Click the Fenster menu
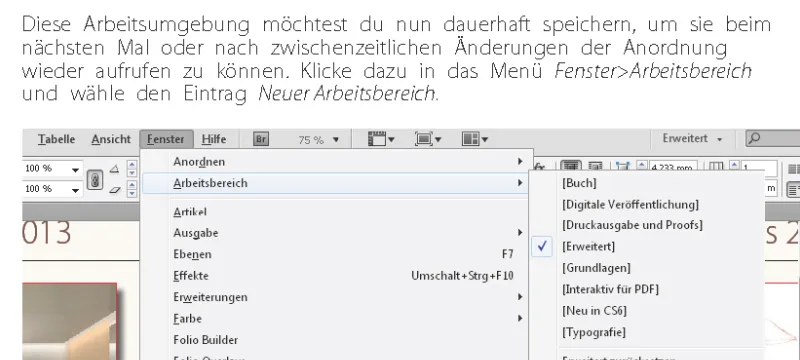The height and width of the screenshot is (360, 800). point(166,139)
